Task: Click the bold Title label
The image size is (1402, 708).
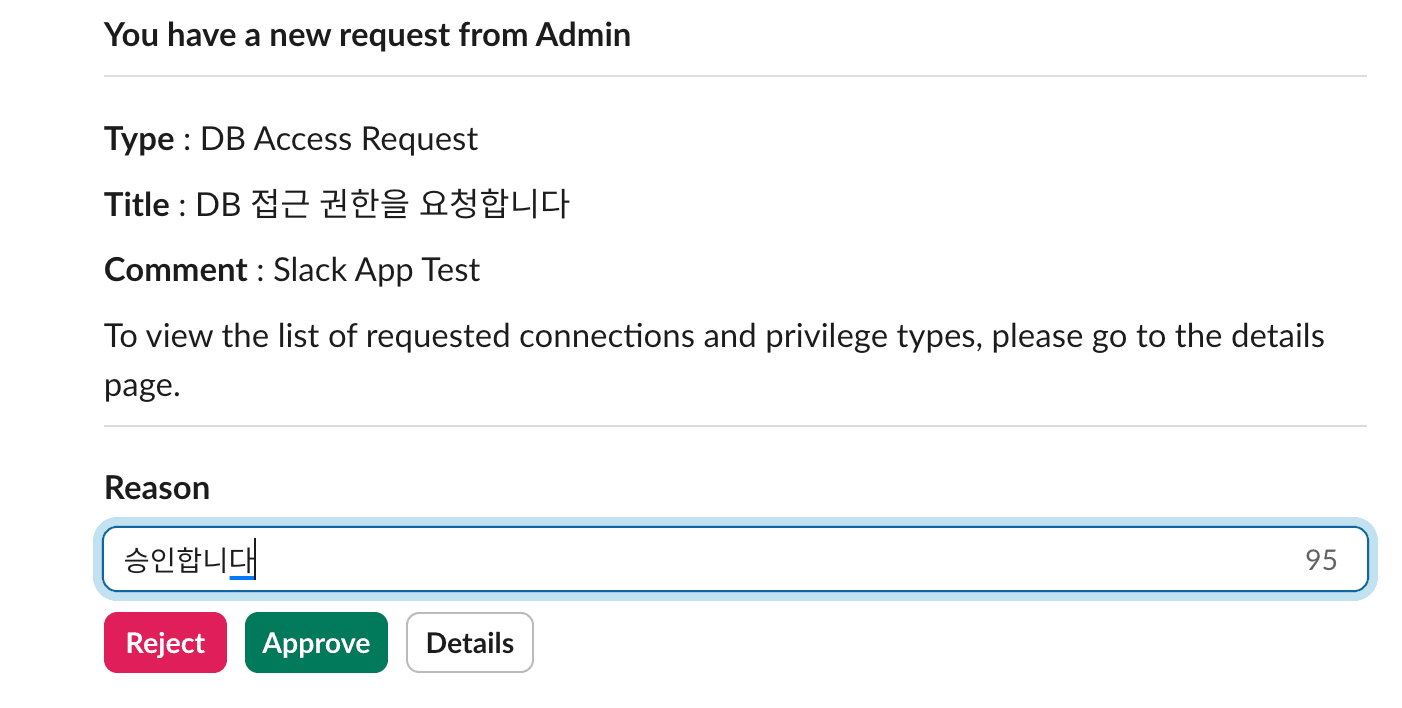Action: click(134, 203)
